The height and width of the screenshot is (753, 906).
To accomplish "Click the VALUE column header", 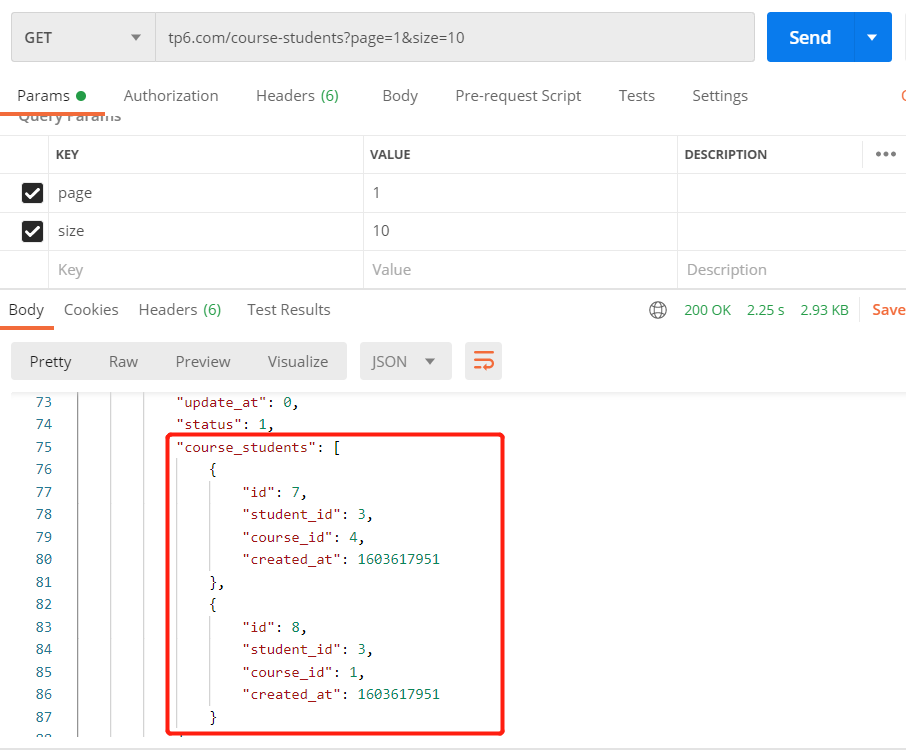I will tap(390, 155).
